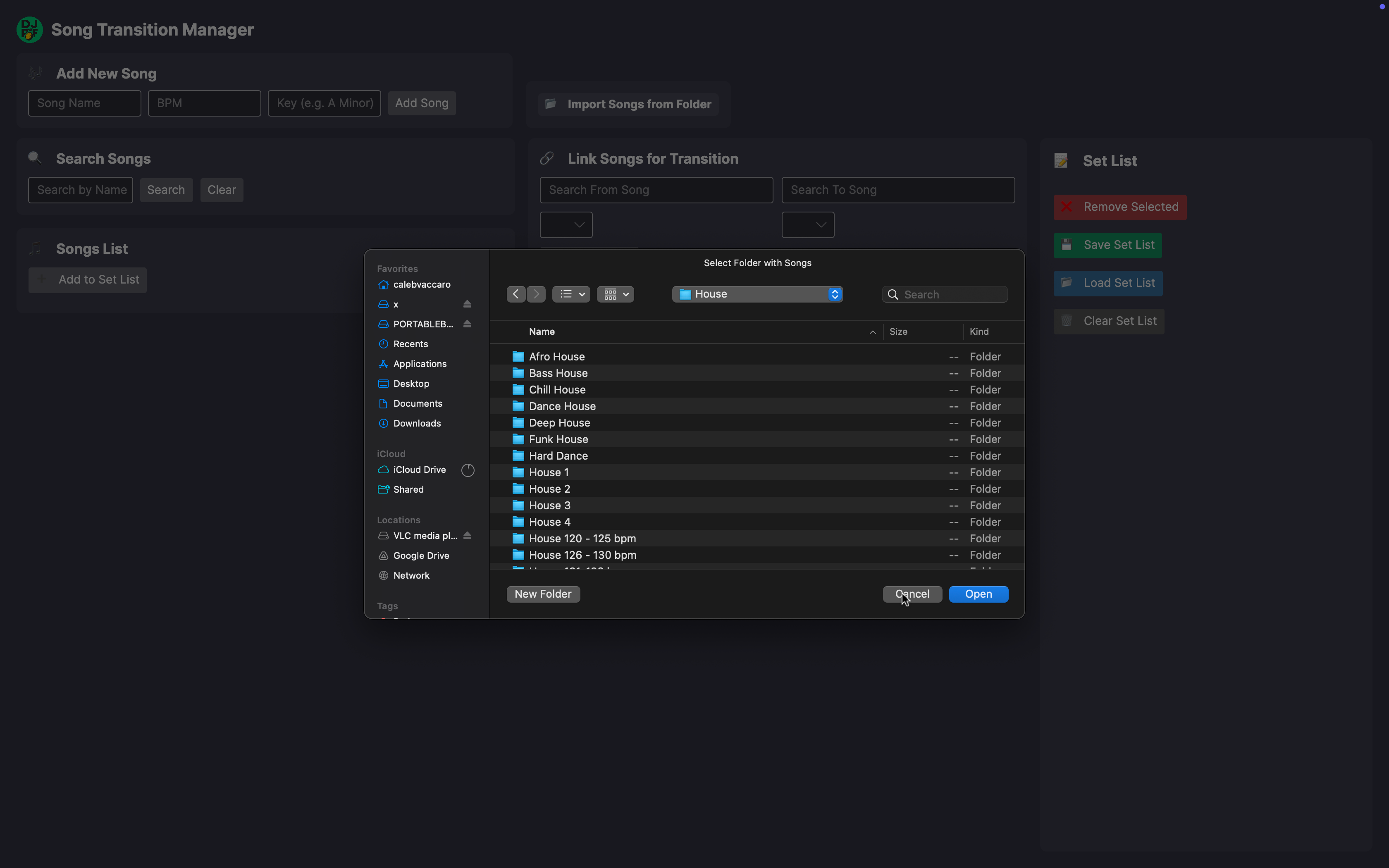Open the Afro House folder

point(556,356)
